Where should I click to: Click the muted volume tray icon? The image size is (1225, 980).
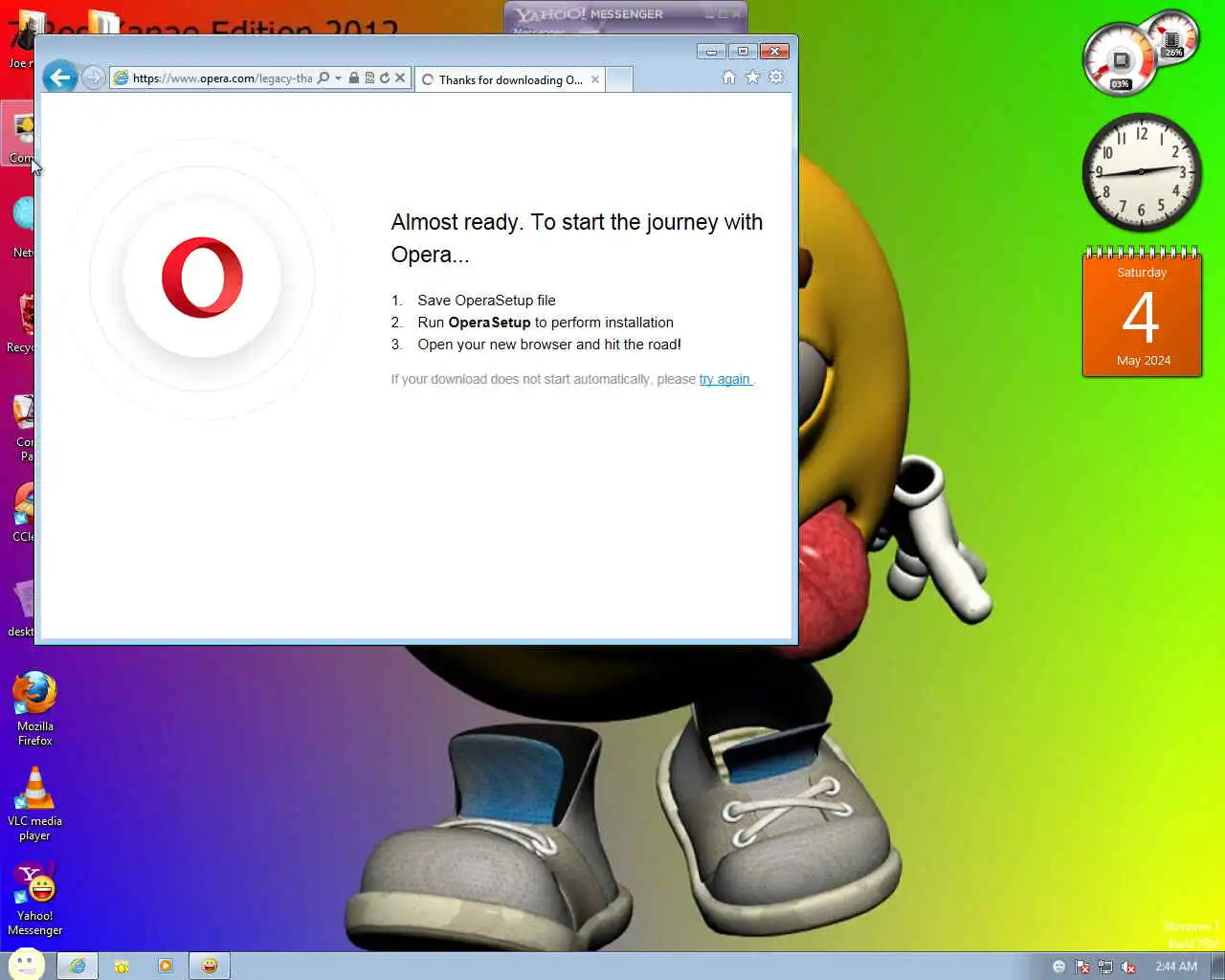1129,967
